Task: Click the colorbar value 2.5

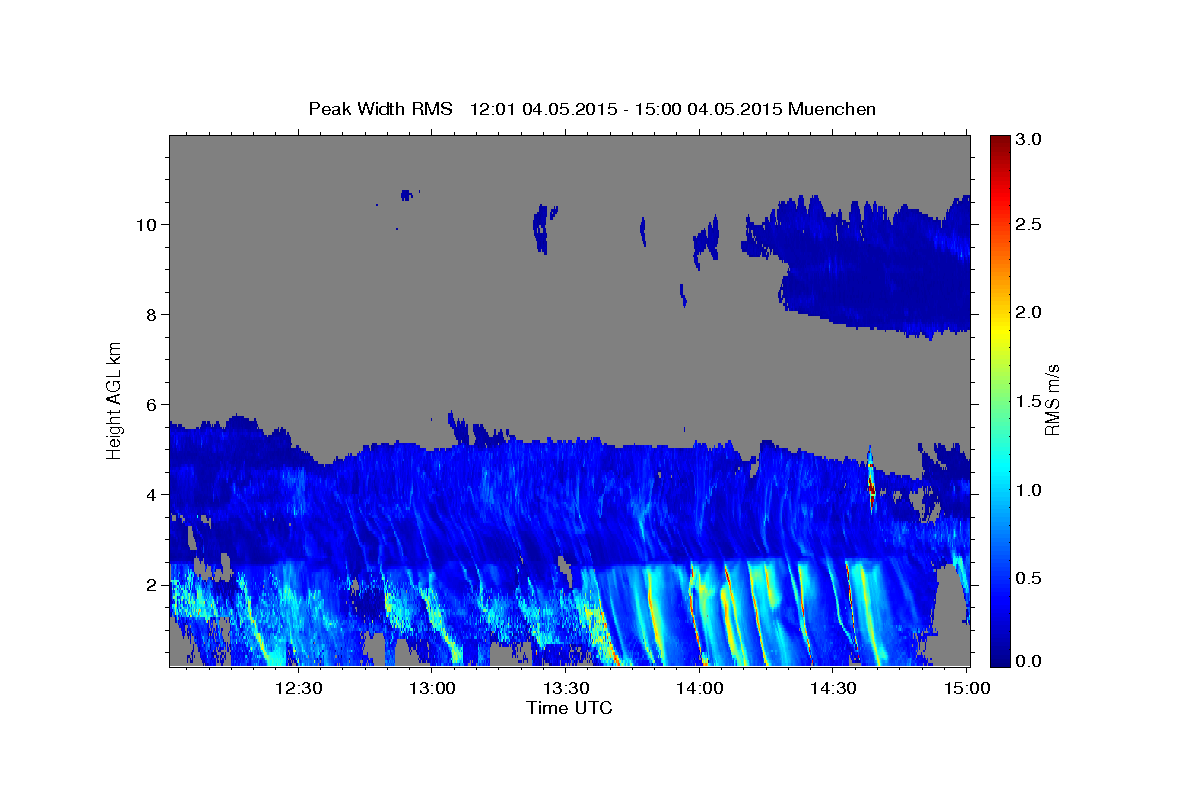Action: (x=1030, y=224)
